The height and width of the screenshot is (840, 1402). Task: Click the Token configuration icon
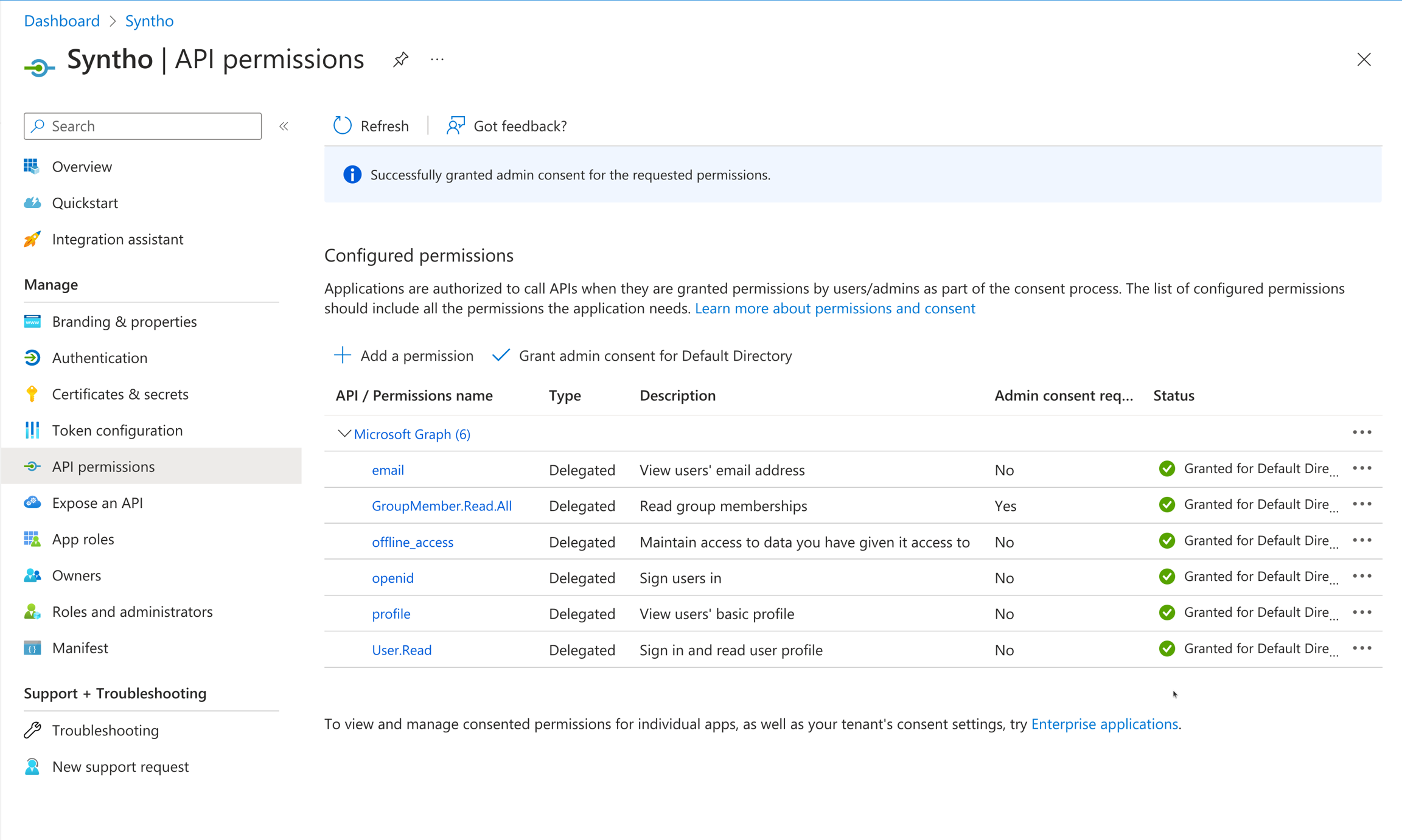pyautogui.click(x=32, y=431)
